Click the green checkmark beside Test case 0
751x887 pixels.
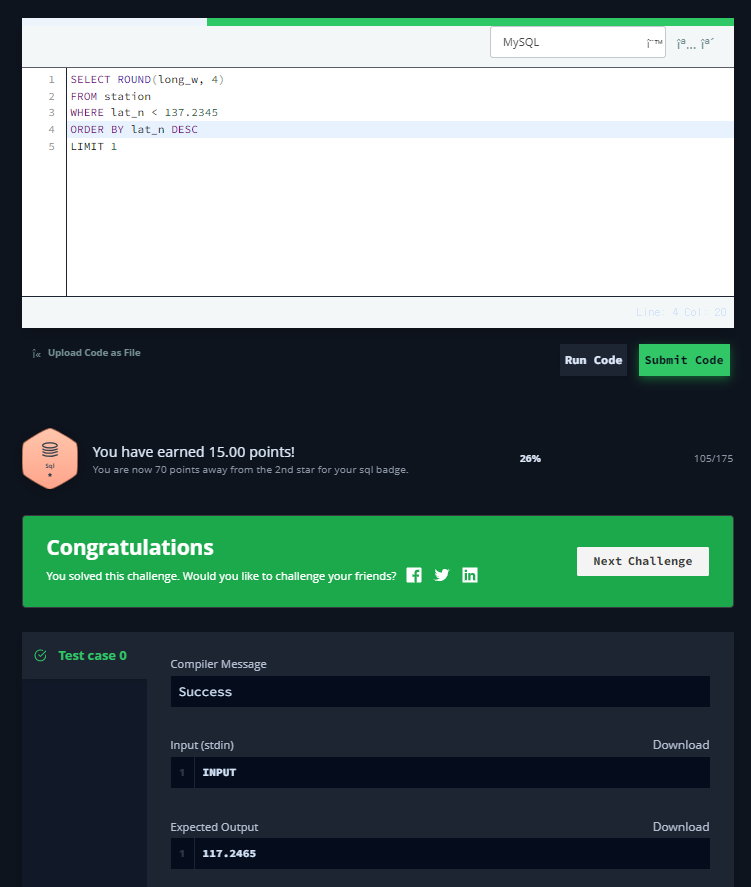point(40,655)
